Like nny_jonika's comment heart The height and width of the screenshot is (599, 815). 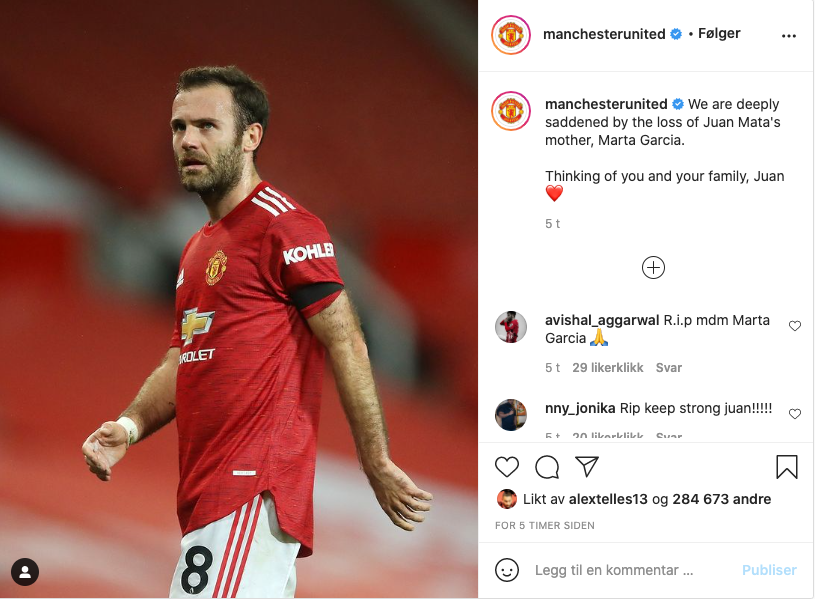795,414
